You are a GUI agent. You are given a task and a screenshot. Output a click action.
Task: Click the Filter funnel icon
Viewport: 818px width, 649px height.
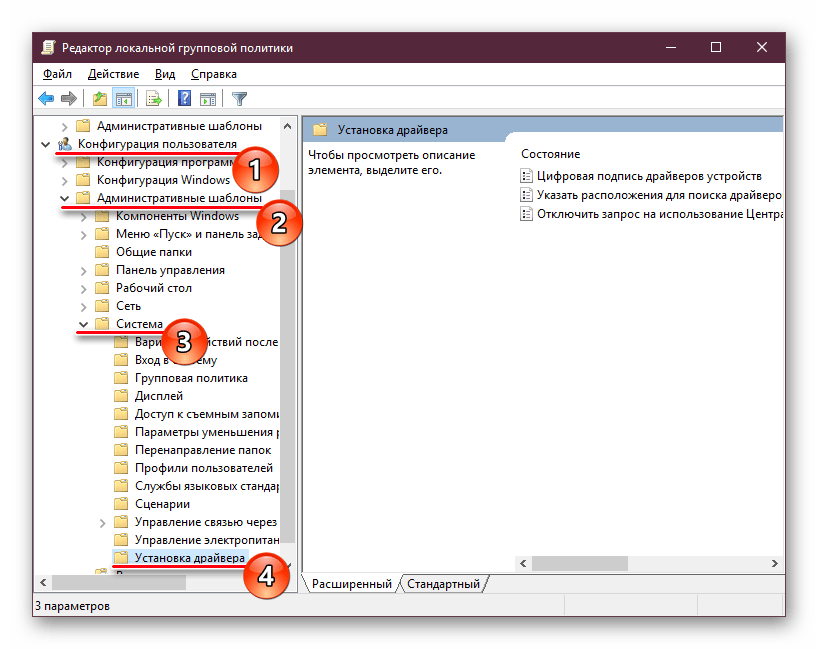(239, 98)
